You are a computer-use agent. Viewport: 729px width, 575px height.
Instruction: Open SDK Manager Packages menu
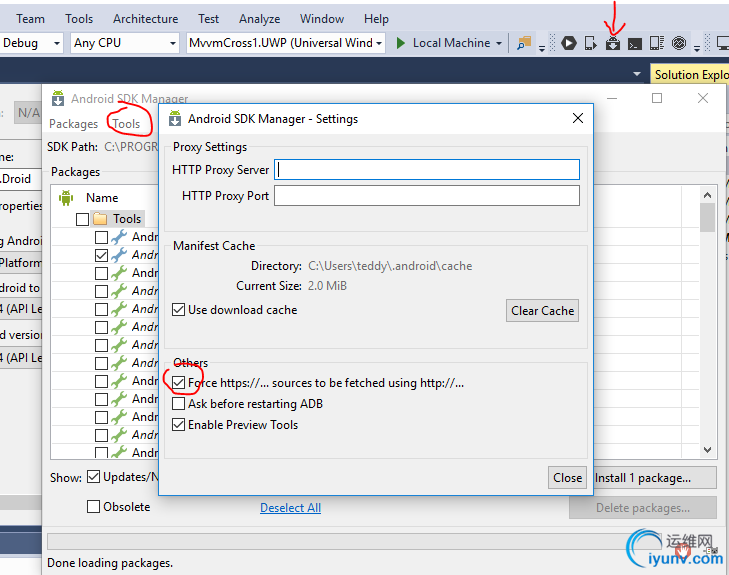(73, 124)
